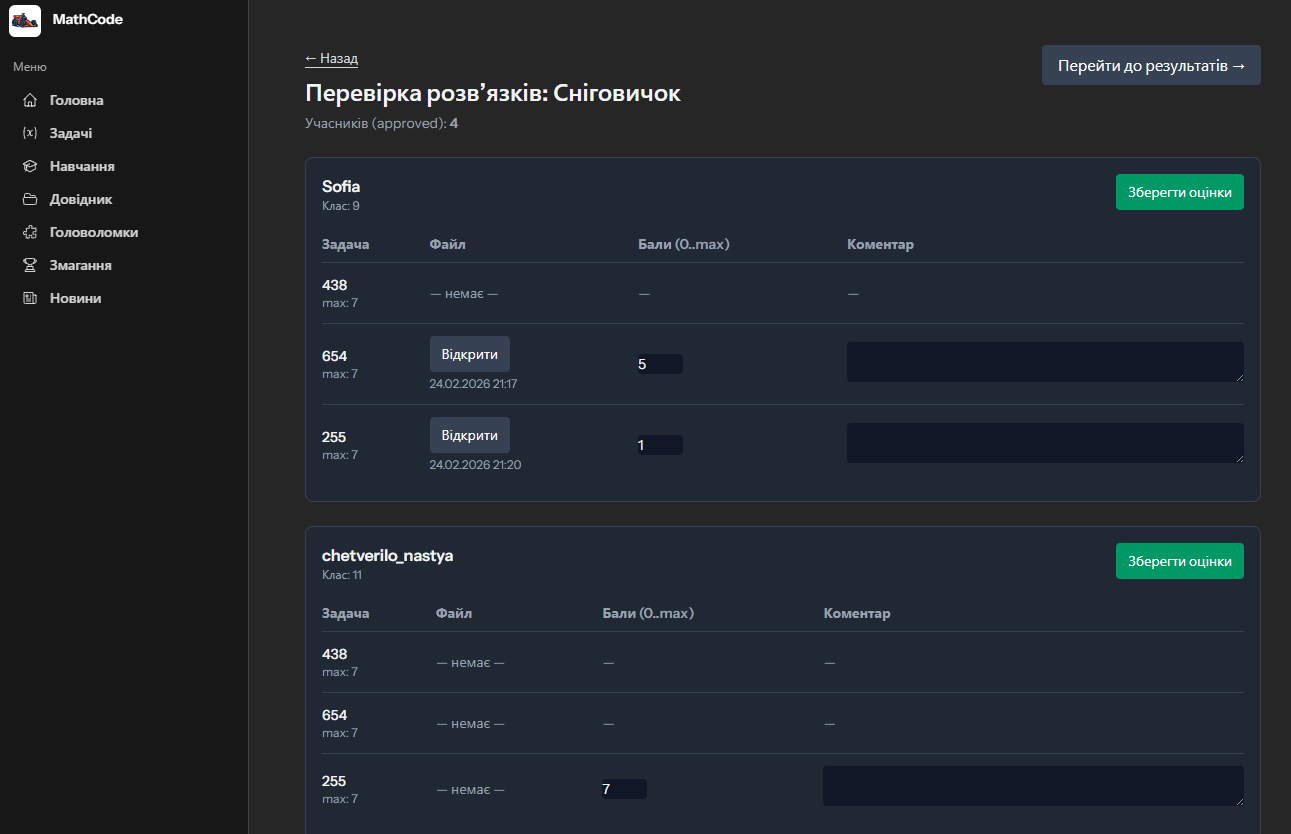Click the trophy icon beside Змагання
The height and width of the screenshot is (834, 1291).
click(30, 265)
